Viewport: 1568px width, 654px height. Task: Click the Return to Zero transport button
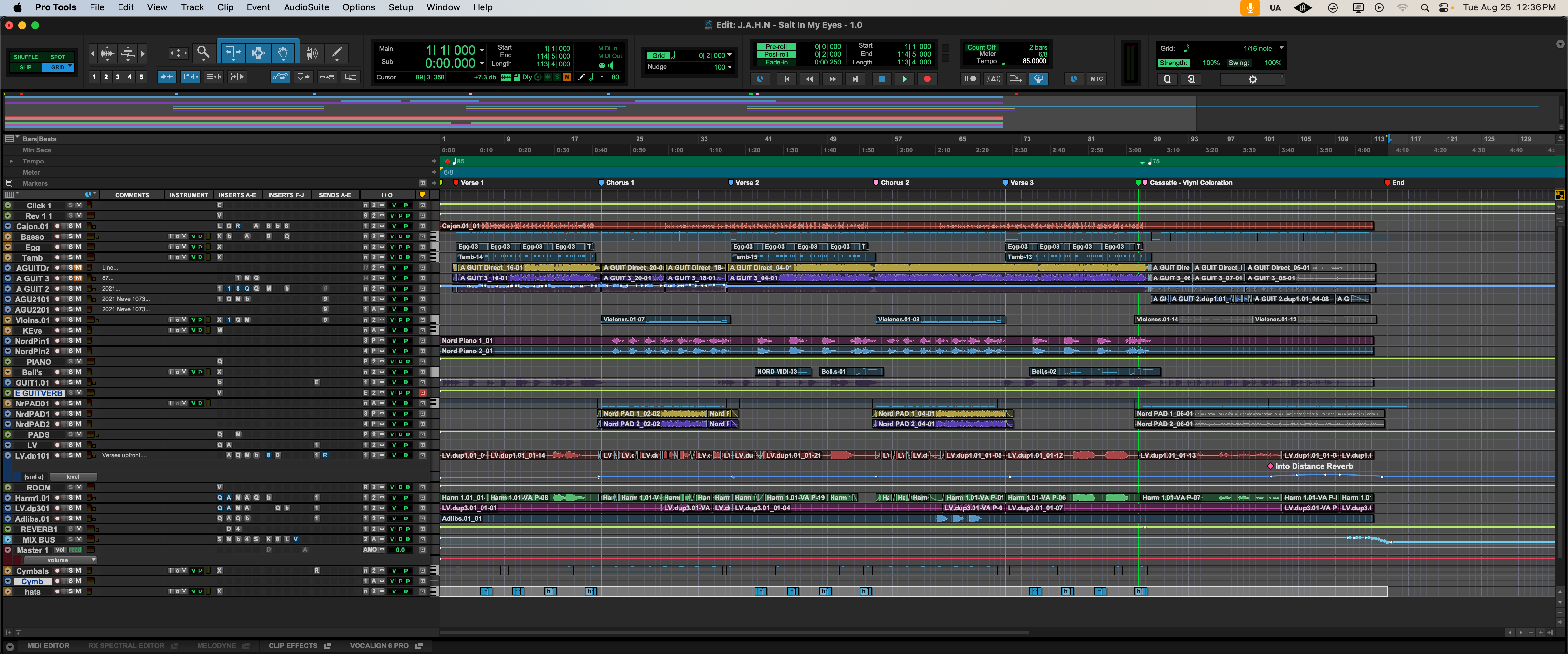pos(786,79)
